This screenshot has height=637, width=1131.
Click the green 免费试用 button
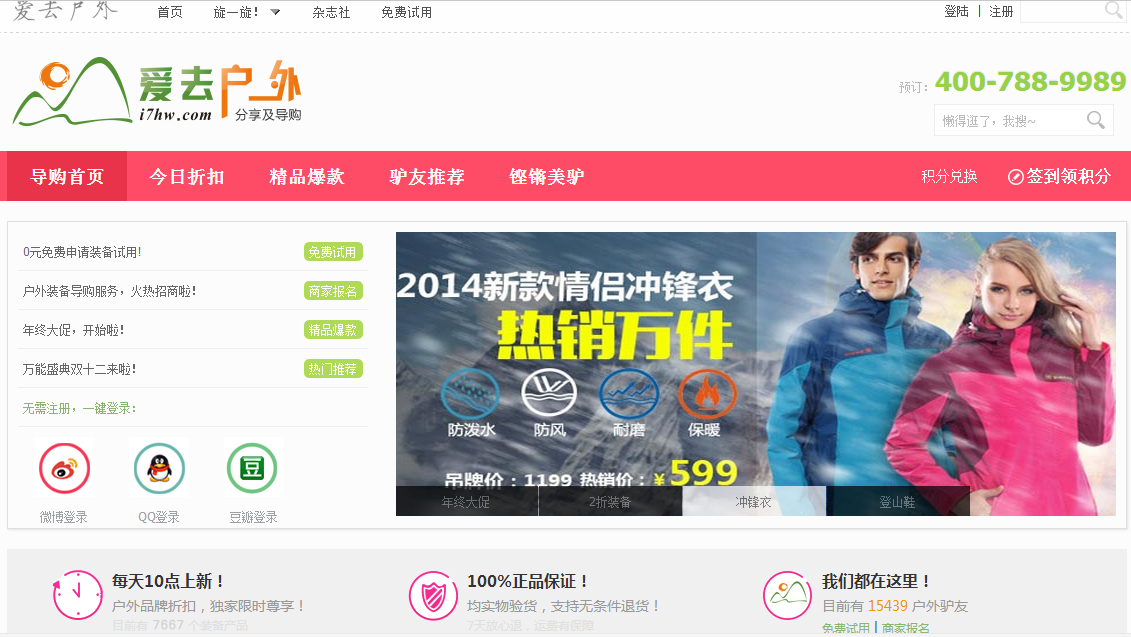coord(333,252)
